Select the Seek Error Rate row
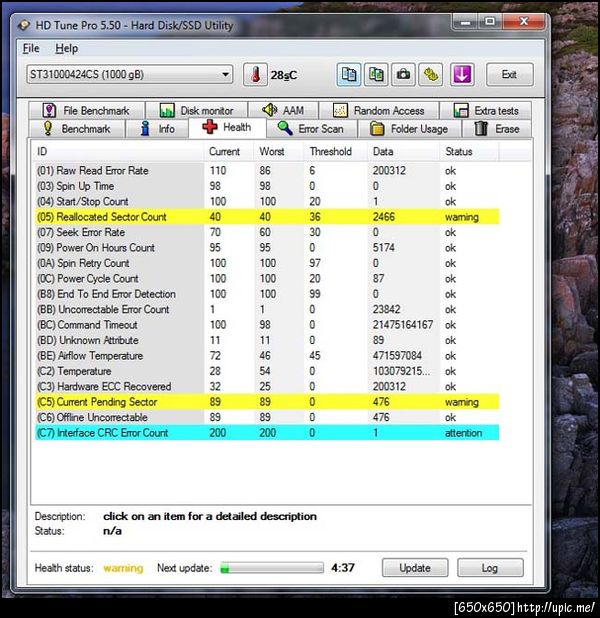Viewport: 600px width, 618px height. point(267,232)
